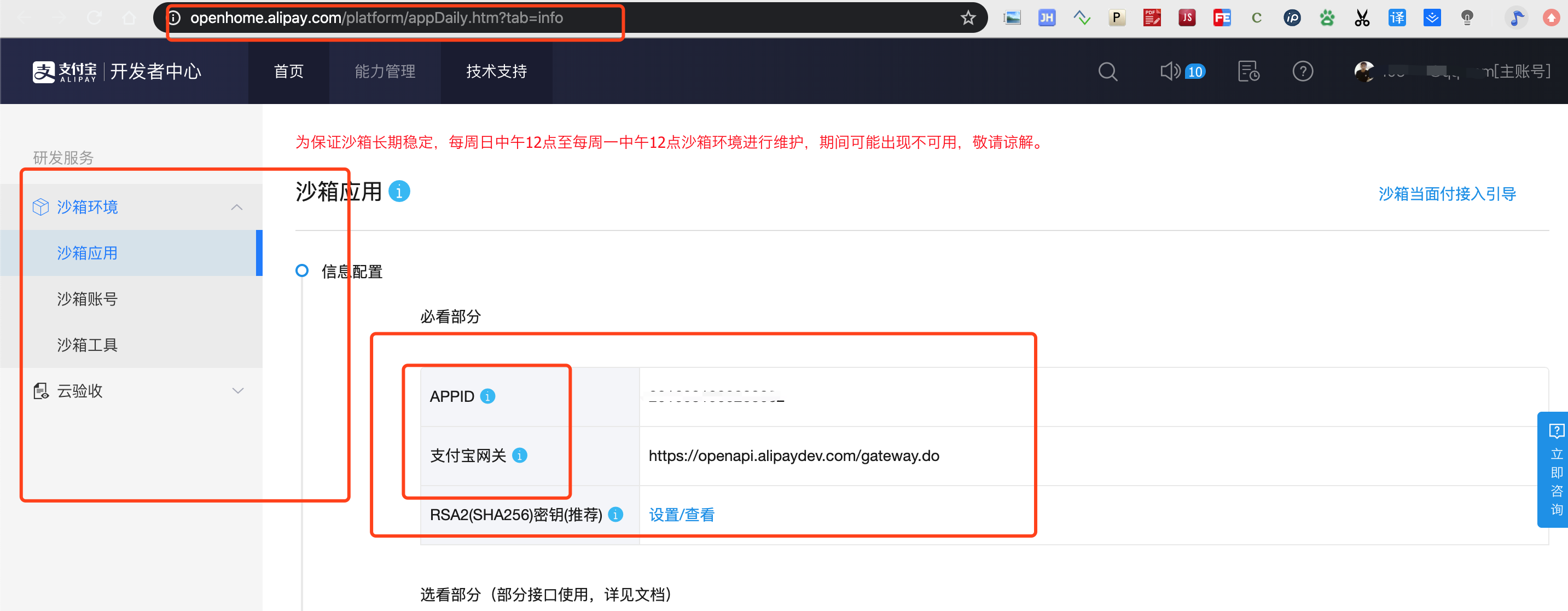This screenshot has width=1568, height=611.
Task: Click the FE extension icon
Action: [1222, 18]
